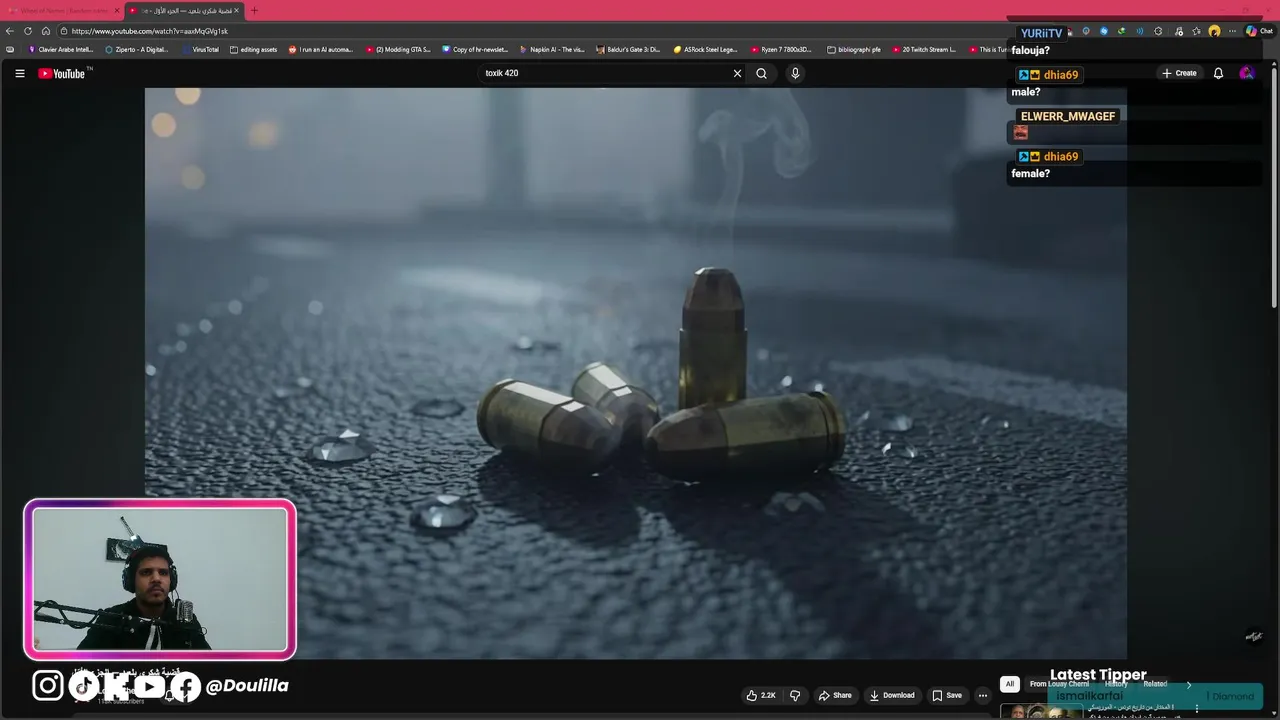This screenshot has width=1280, height=720.
Task: Save the video to a playlist
Action: [x=947, y=695]
